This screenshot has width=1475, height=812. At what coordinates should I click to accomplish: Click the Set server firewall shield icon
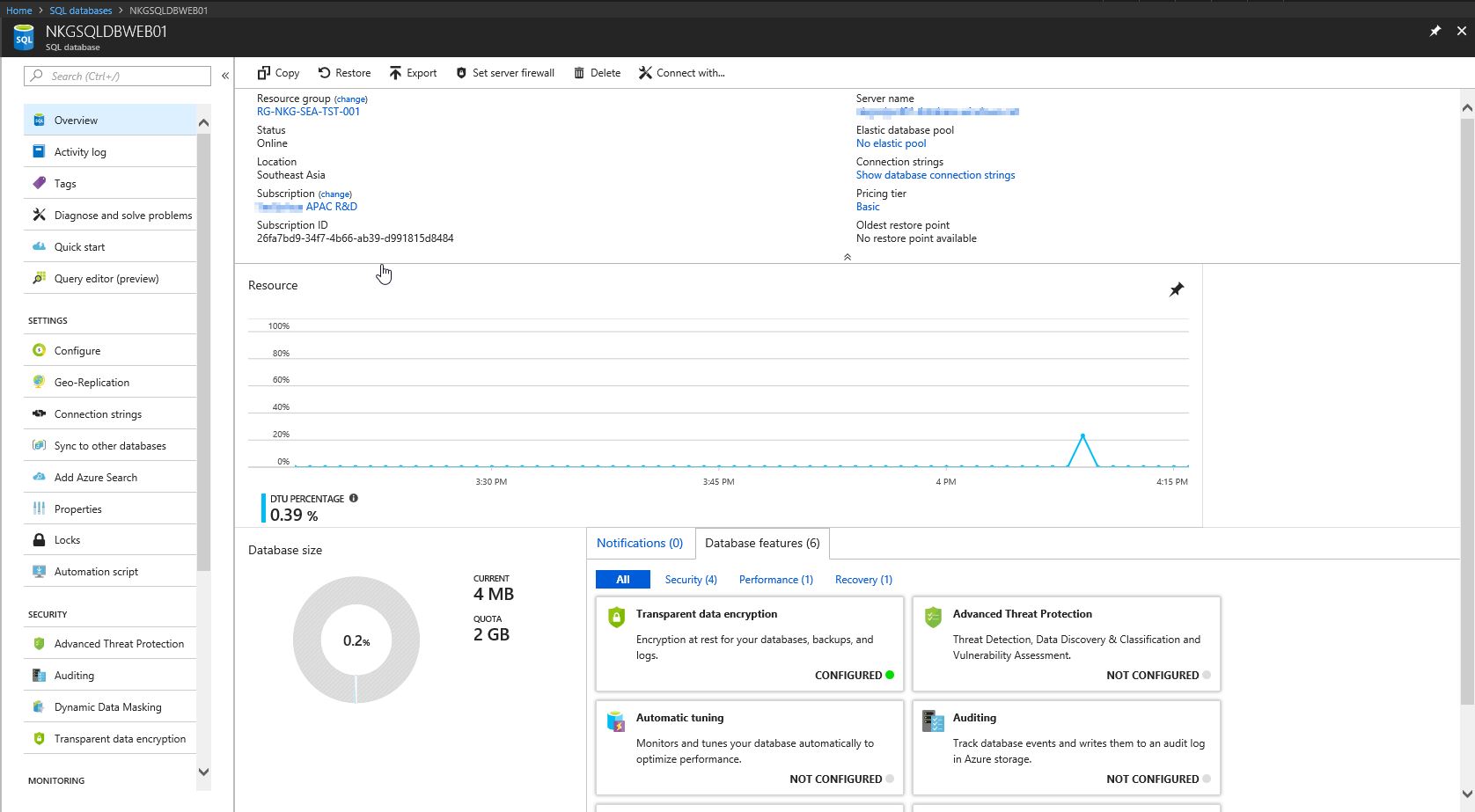tap(461, 73)
